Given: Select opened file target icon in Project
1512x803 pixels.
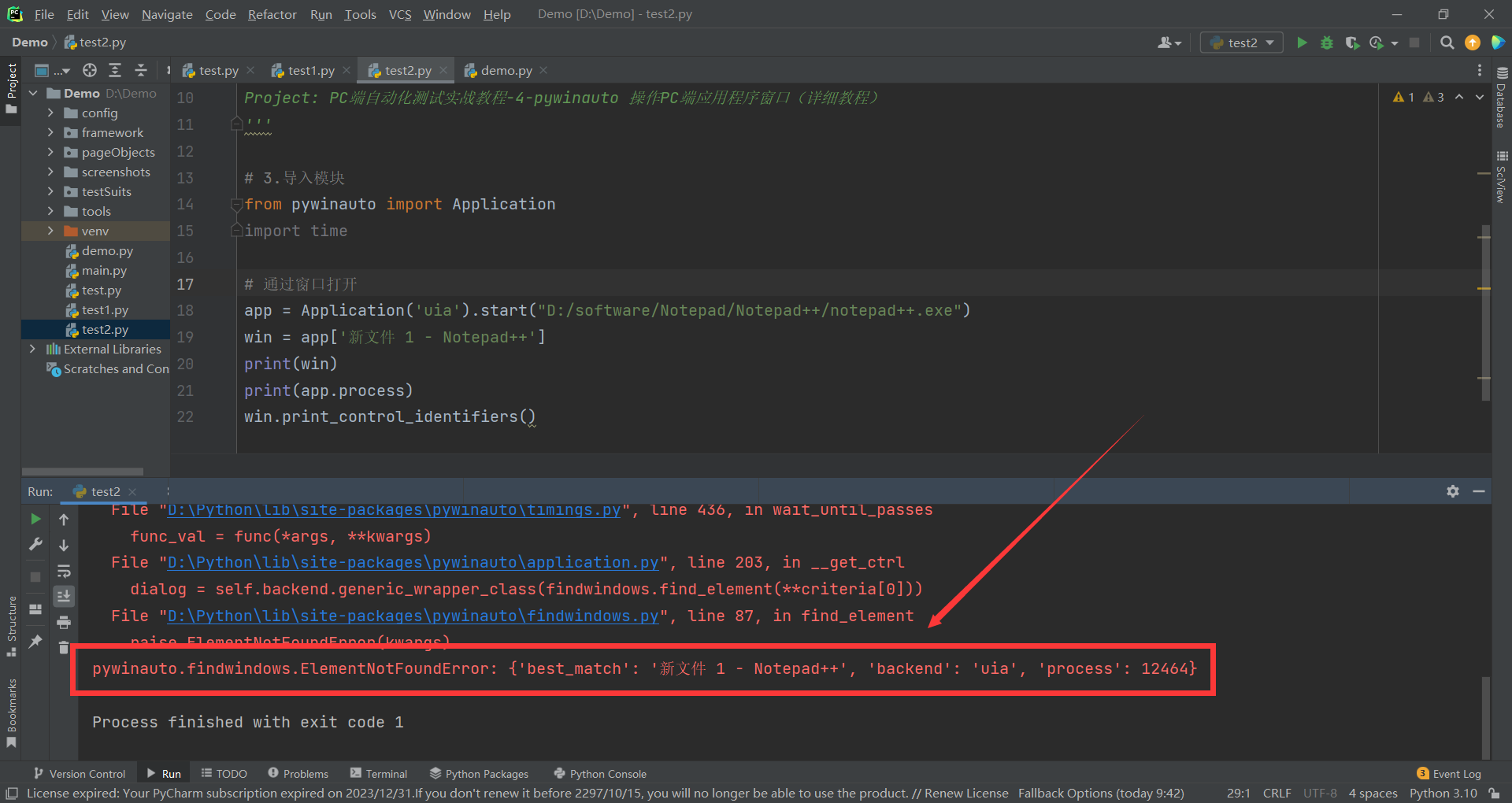Looking at the screenshot, I should 90,70.
